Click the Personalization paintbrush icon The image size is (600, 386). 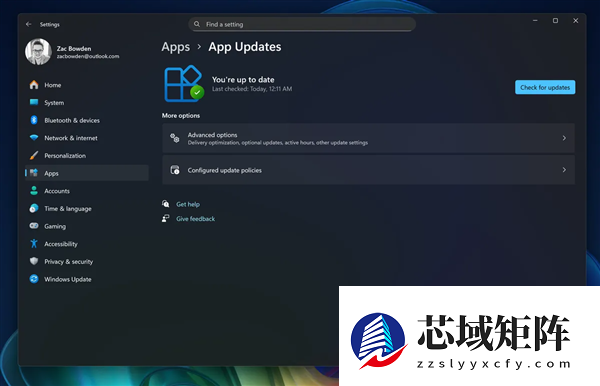pos(34,155)
